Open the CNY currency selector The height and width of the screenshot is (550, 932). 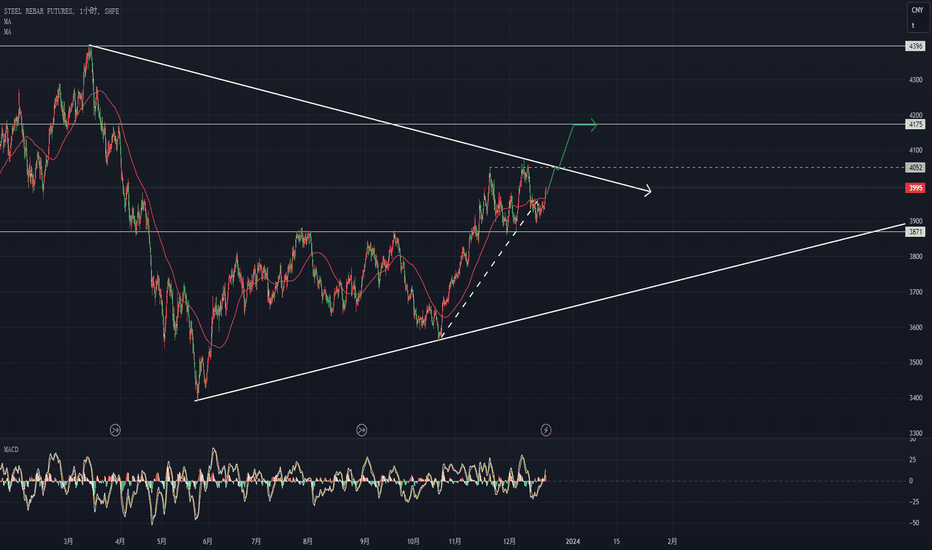(x=917, y=10)
